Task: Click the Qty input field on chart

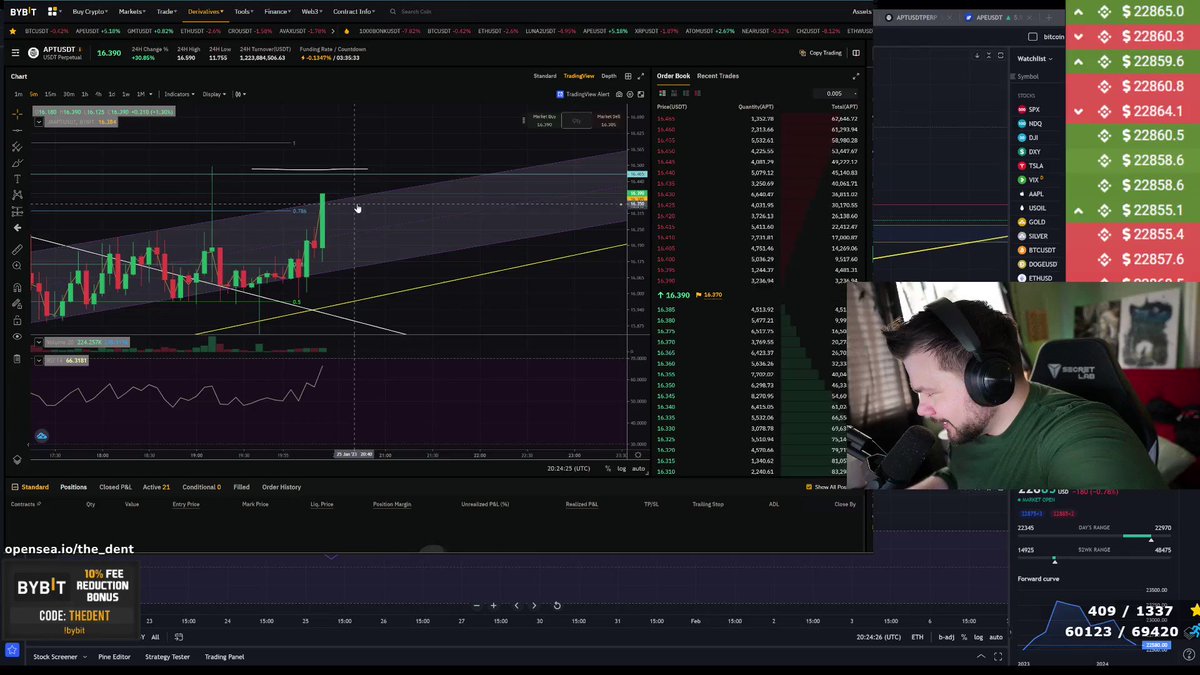Action: [576, 120]
